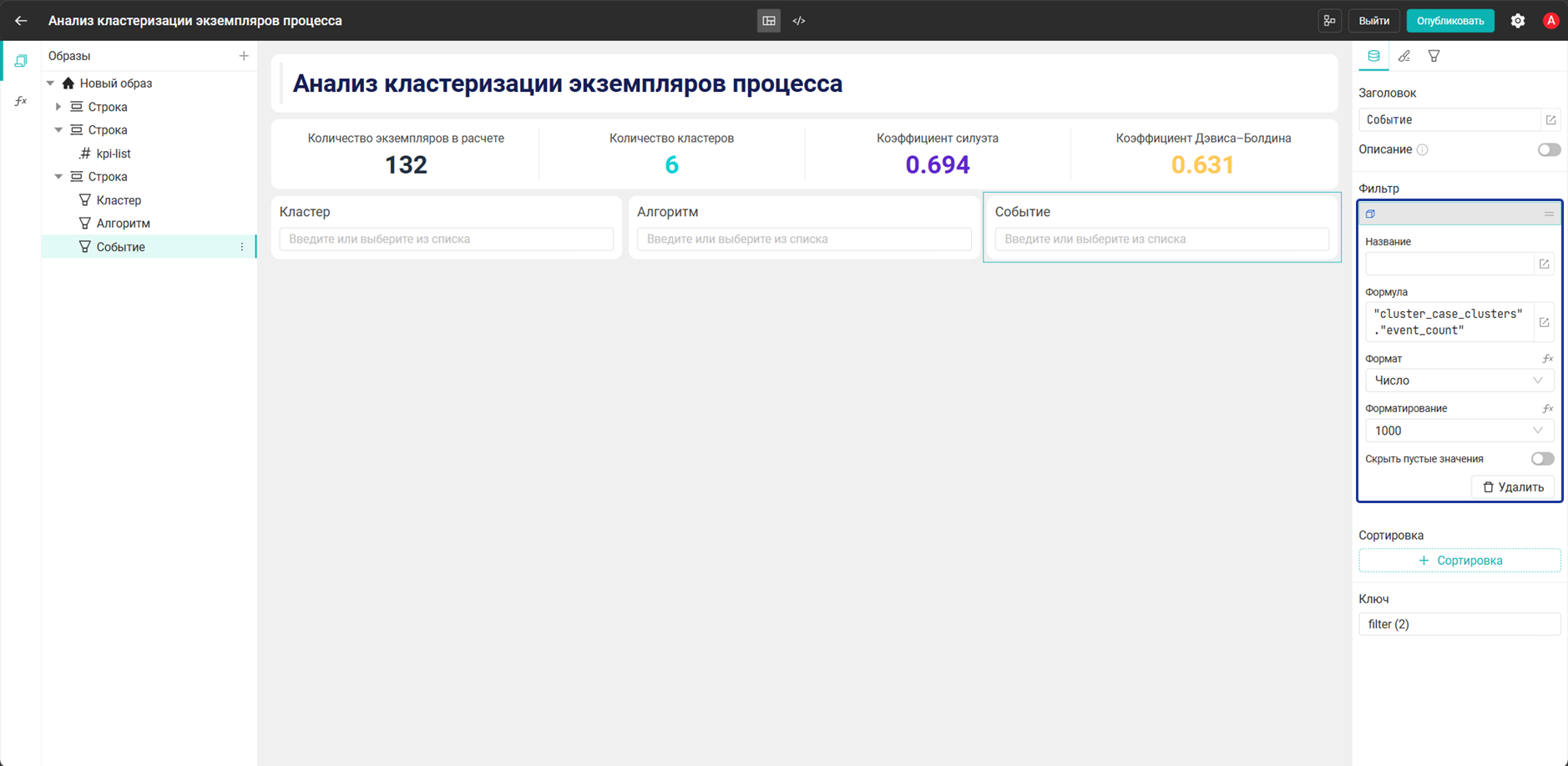The image size is (1568, 766).
Task: Click the back arrow in the top bar
Action: [21, 21]
